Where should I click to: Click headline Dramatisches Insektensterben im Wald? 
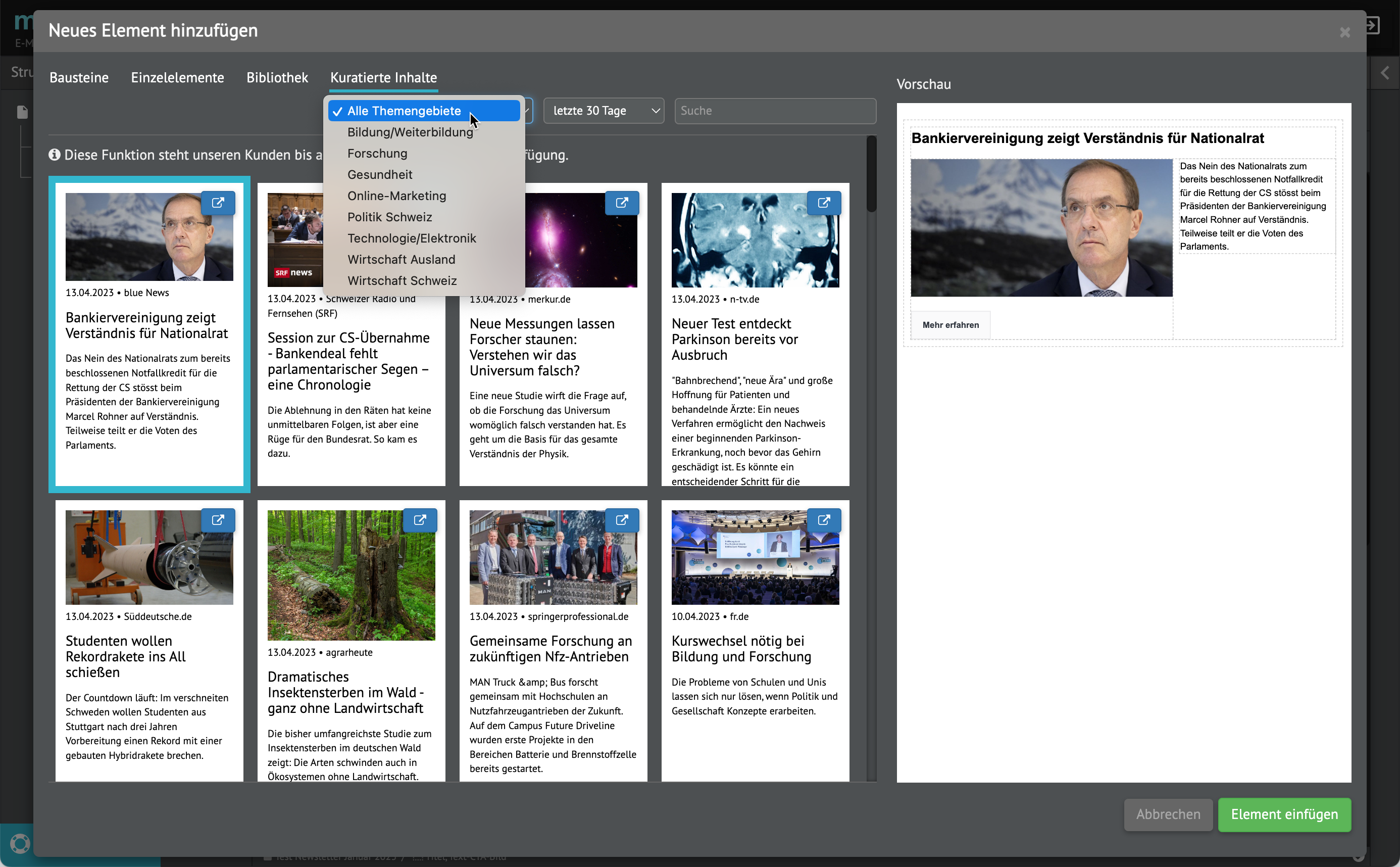[x=345, y=692]
